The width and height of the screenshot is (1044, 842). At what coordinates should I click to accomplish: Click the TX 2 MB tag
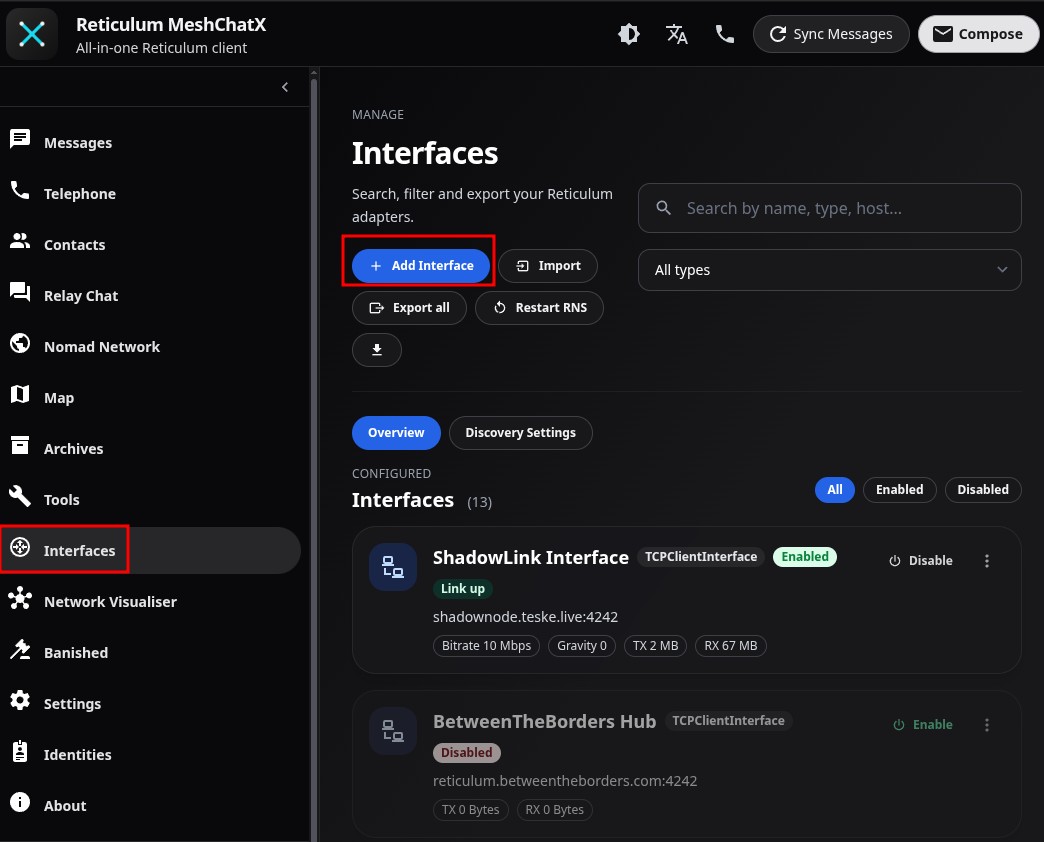655,646
